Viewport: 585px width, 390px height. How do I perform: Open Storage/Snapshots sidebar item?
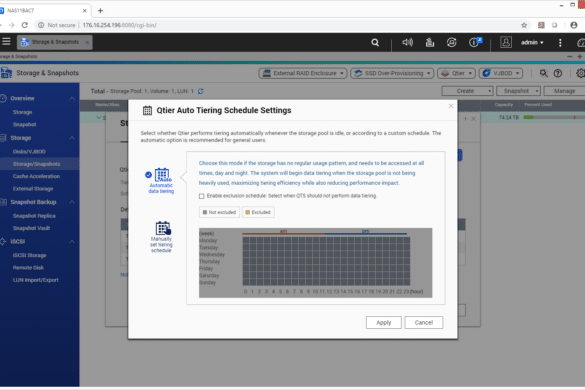(36, 164)
